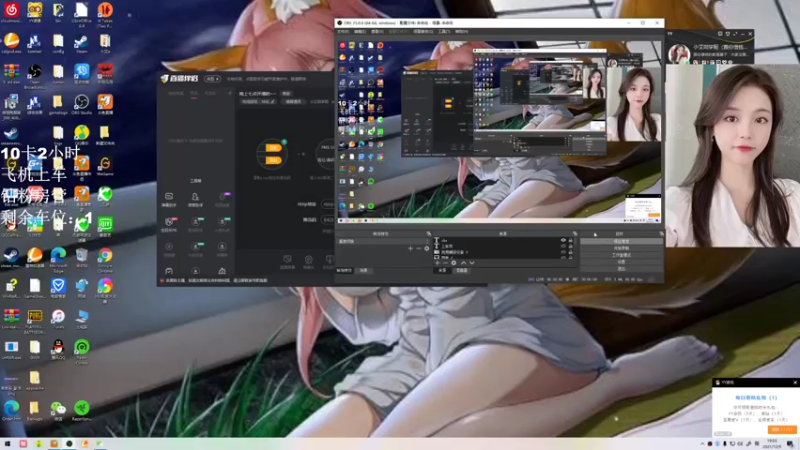This screenshot has height=450, width=800.
Task: Open the OBS Studio desktop icon
Action: (82, 102)
